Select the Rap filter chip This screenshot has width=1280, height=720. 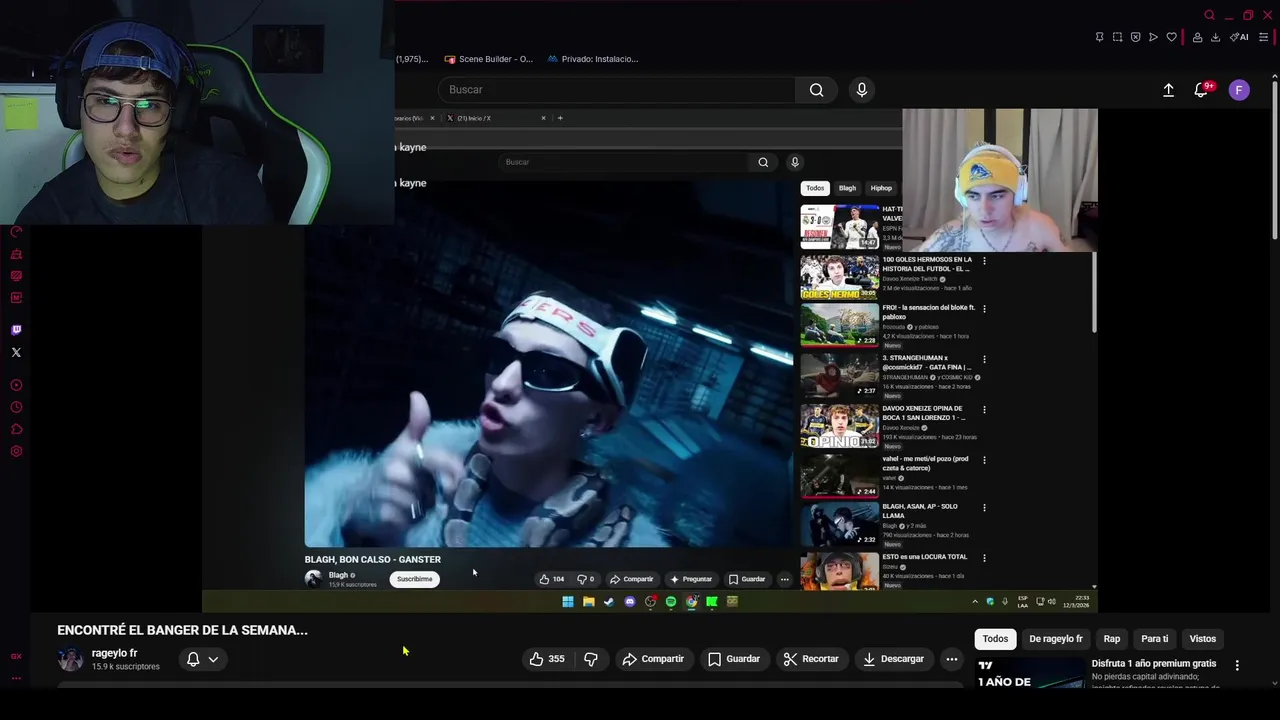pyautogui.click(x=1112, y=639)
